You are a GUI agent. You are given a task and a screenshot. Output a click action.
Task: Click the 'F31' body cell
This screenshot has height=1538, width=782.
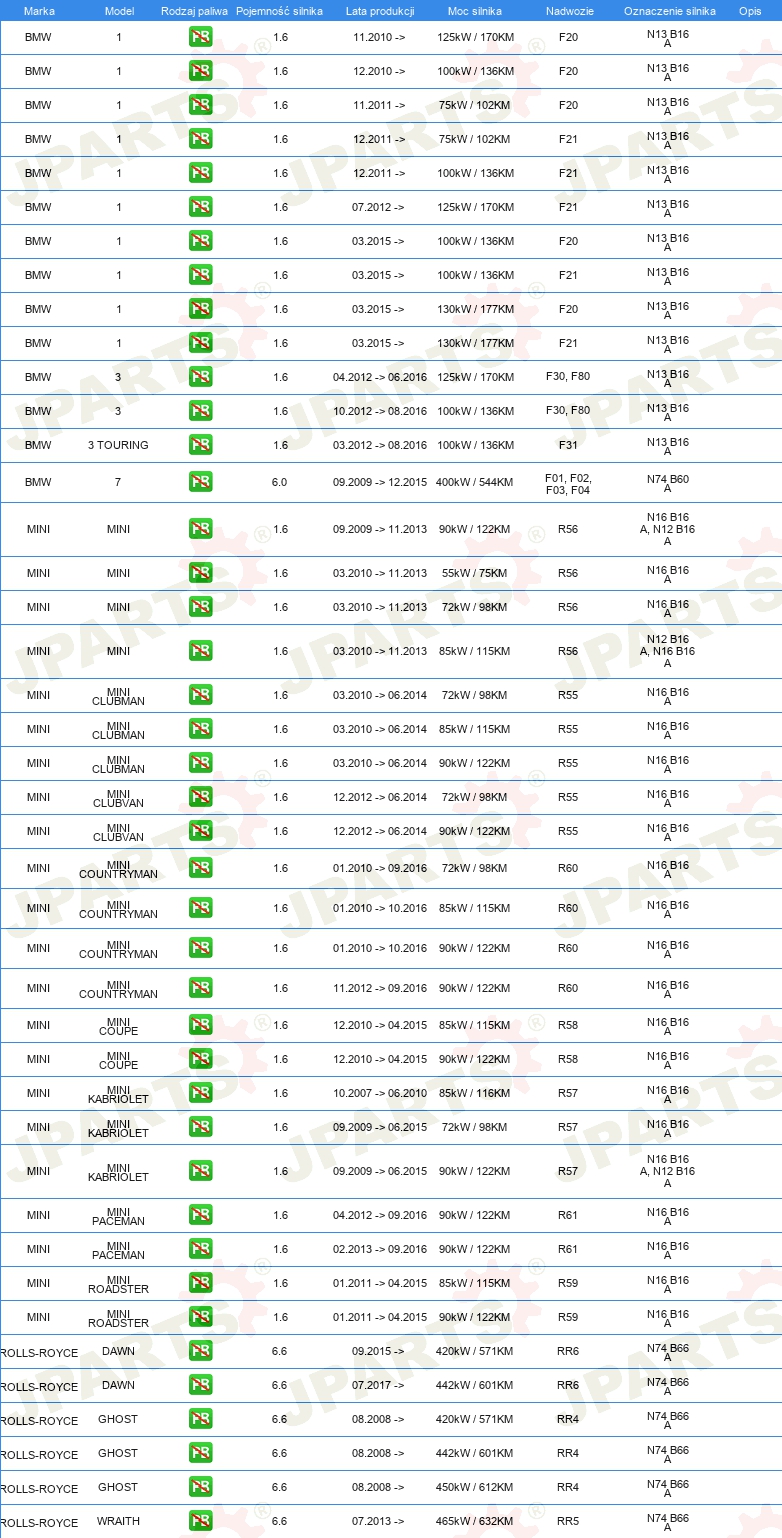(x=568, y=445)
